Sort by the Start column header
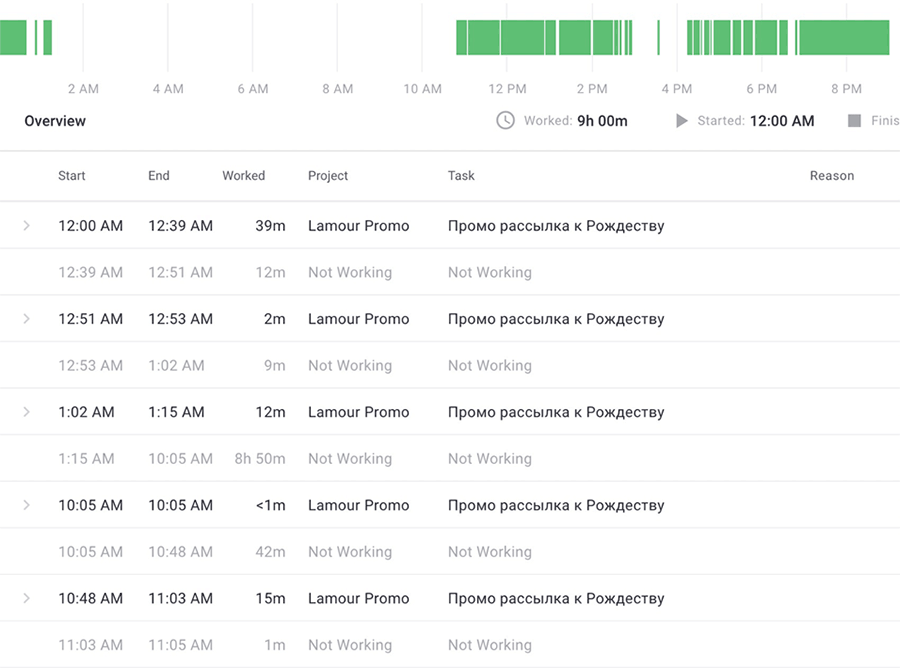 (72, 176)
